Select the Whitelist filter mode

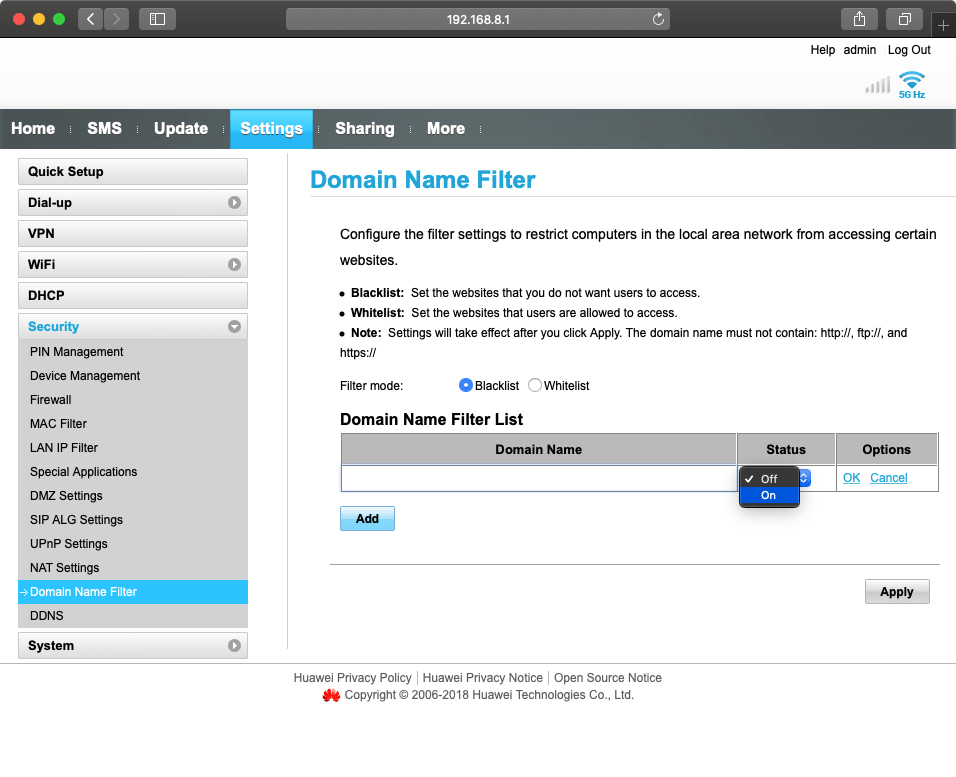point(535,385)
